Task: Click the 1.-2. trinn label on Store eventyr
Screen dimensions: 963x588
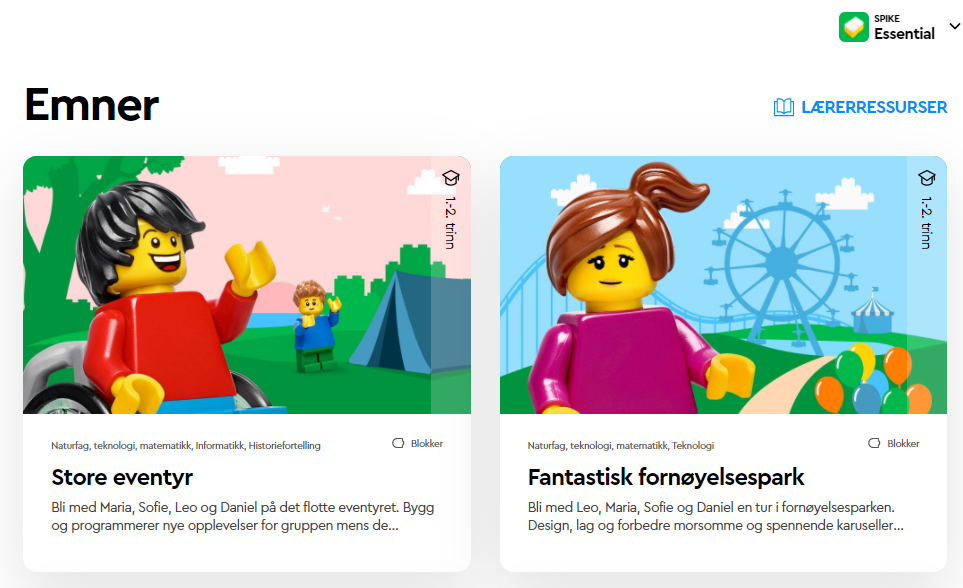Action: pyautogui.click(x=451, y=222)
